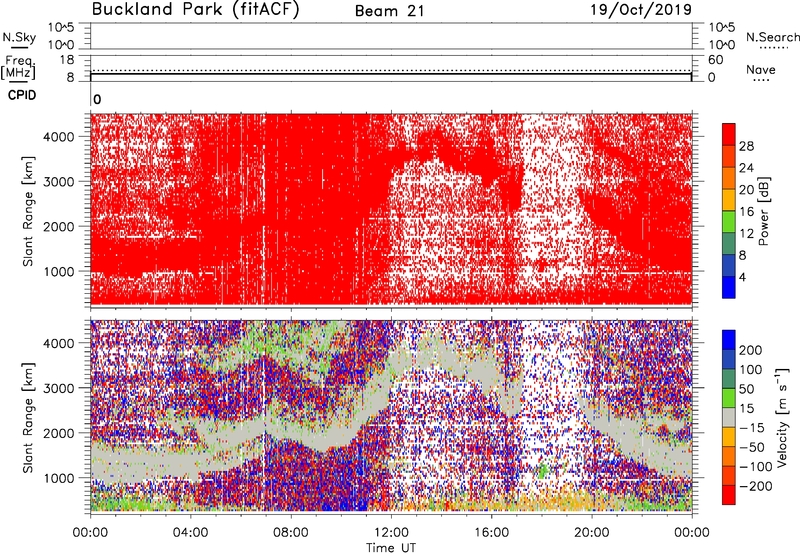This screenshot has height=554, width=800.
Task: Select the '12:00' time tick label
Action: [391, 533]
